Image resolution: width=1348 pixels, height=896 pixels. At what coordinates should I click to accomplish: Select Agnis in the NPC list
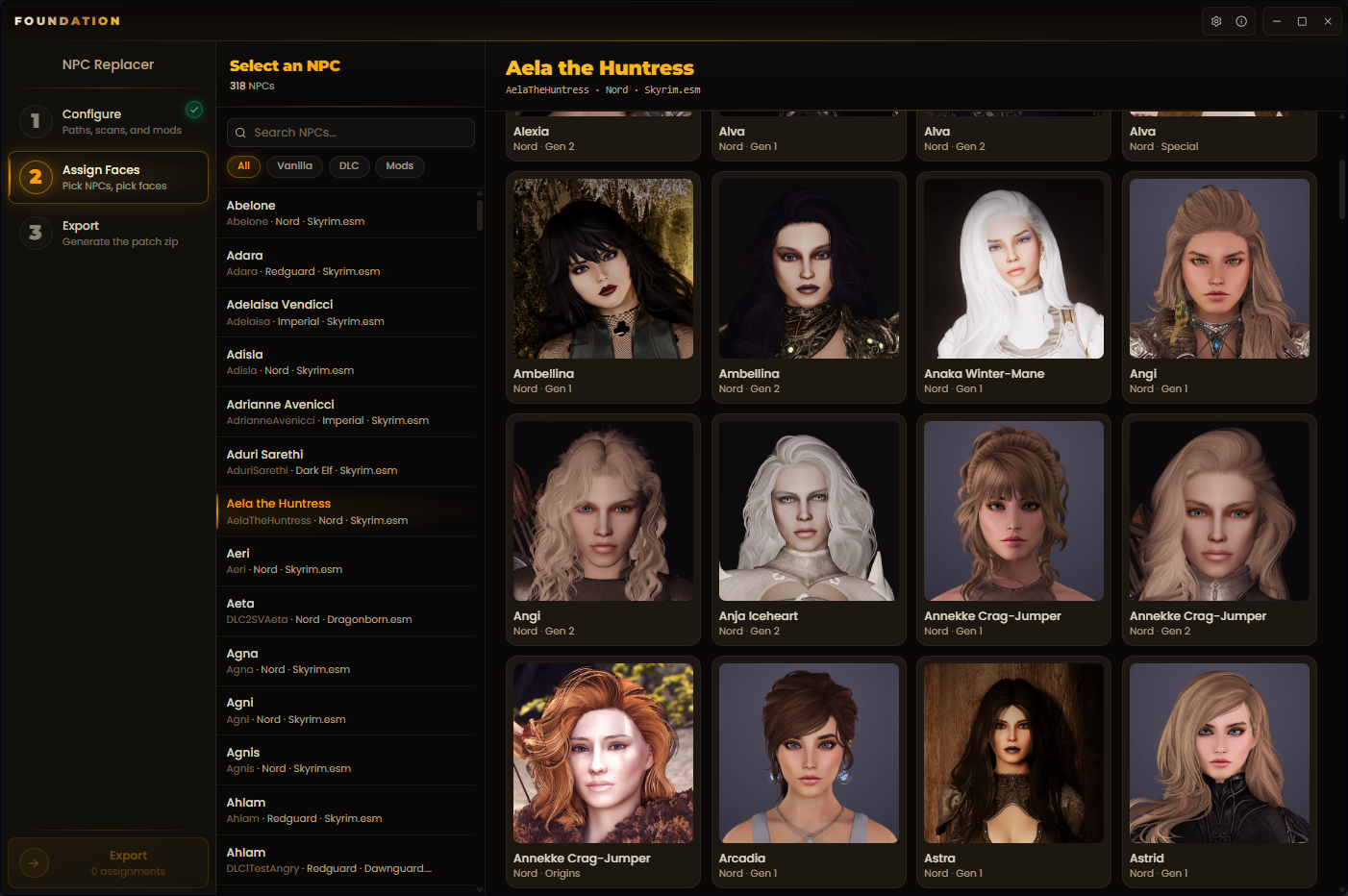[x=346, y=760]
